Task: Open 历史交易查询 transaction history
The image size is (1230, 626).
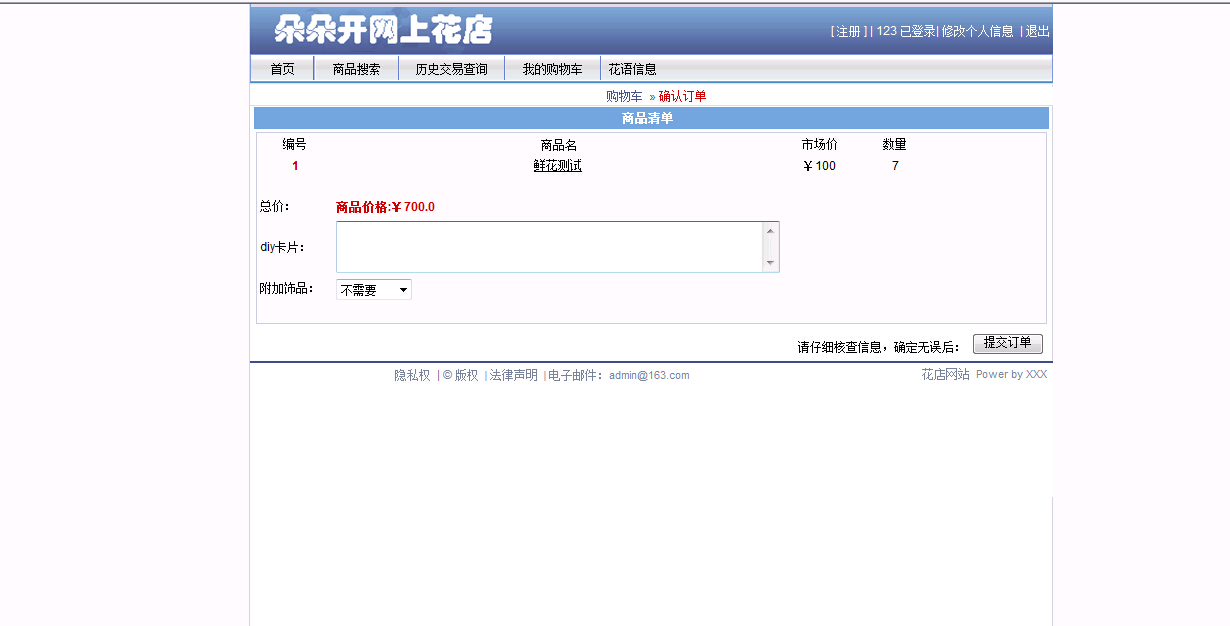Action: coord(451,69)
